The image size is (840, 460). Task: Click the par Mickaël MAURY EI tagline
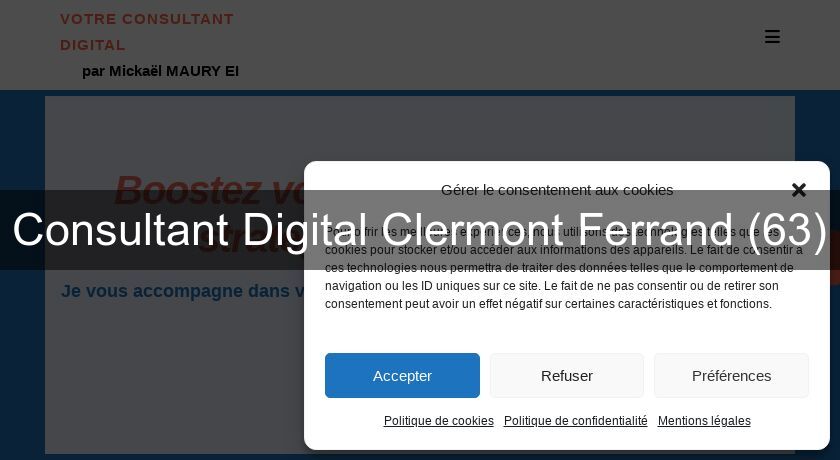point(160,71)
